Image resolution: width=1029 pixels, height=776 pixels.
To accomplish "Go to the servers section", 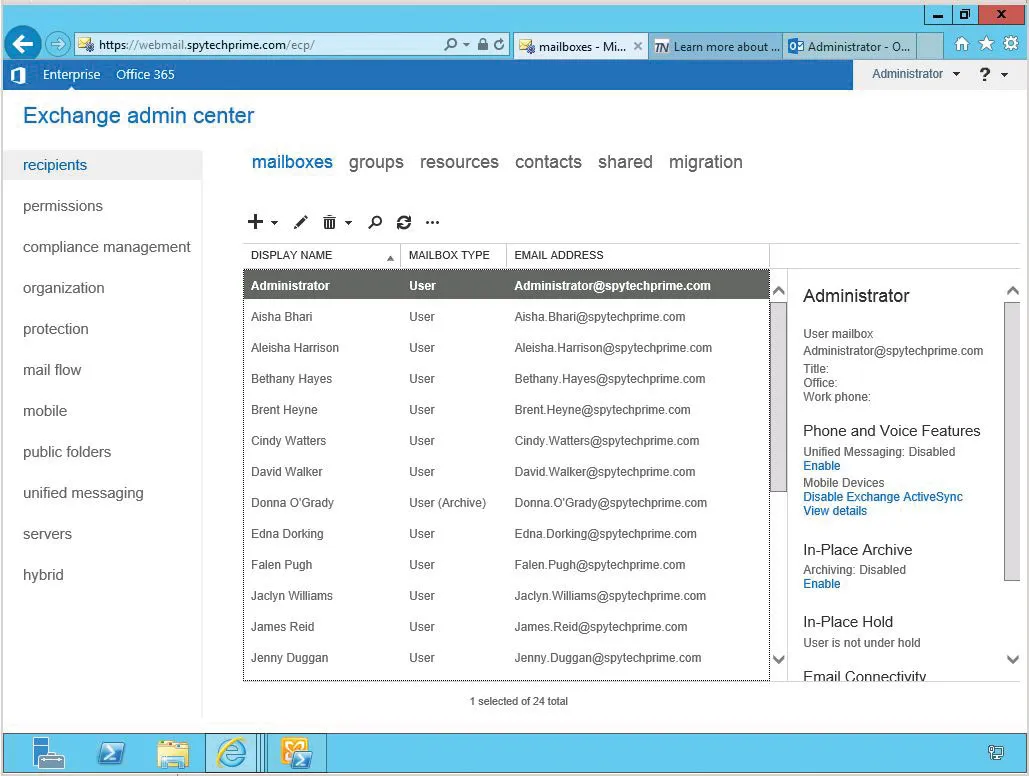I will coord(47,534).
